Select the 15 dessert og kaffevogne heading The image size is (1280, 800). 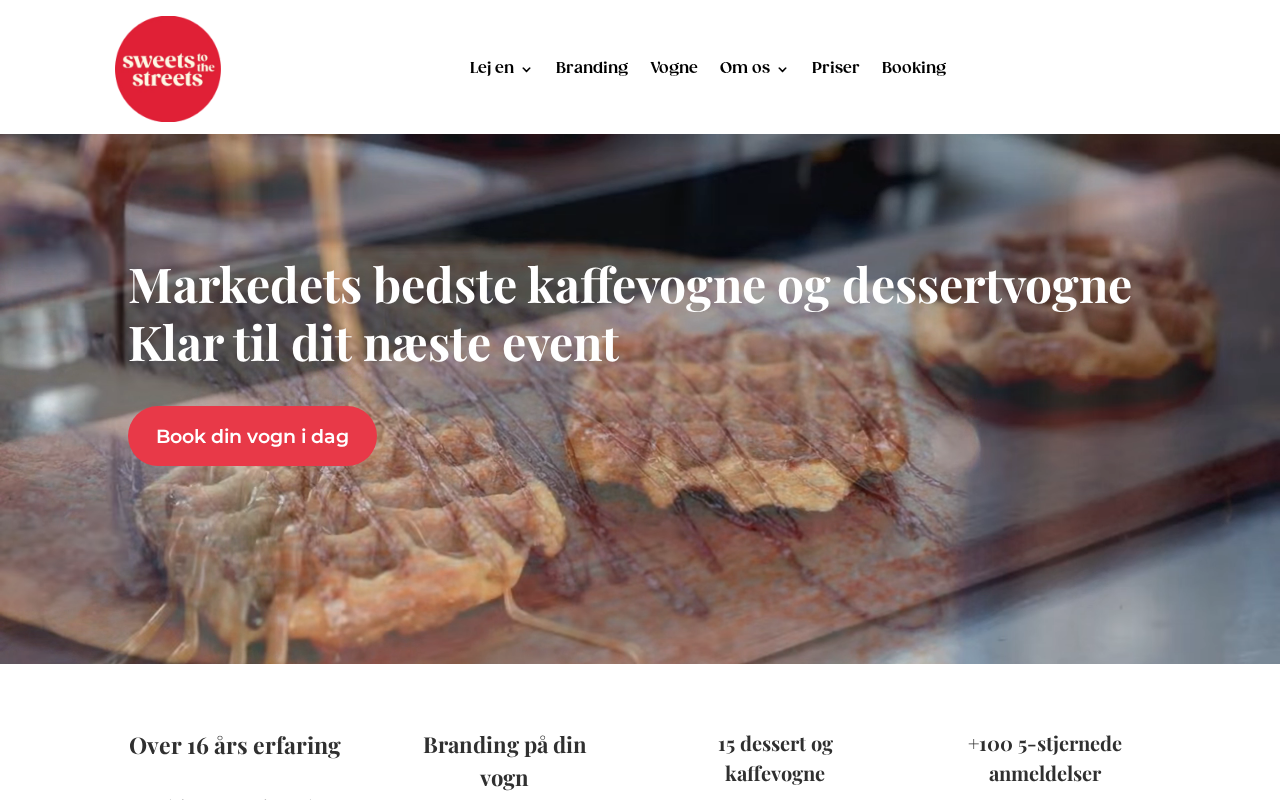(775, 758)
